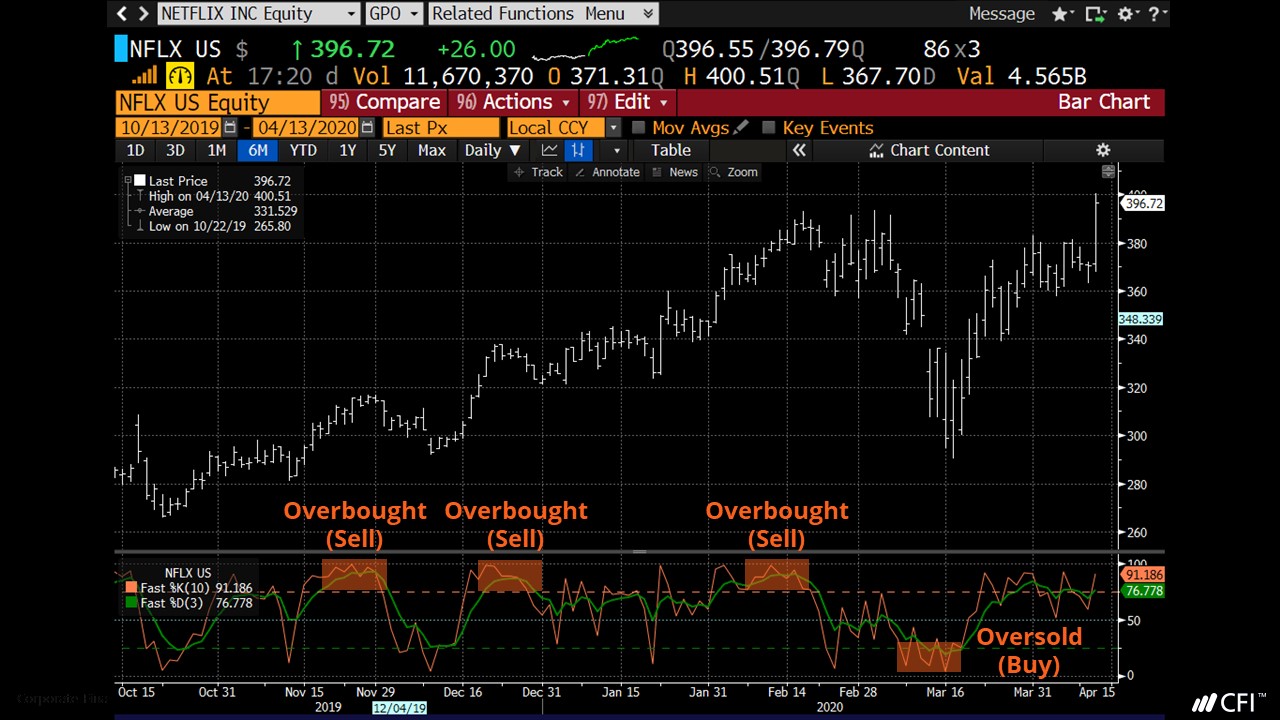Click the 348.339 blue axis label

pyautogui.click(x=1141, y=319)
